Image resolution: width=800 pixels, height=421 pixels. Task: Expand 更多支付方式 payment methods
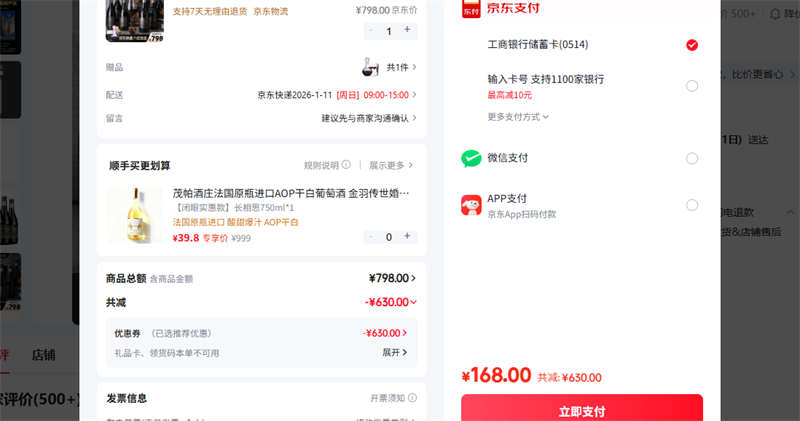(518, 117)
